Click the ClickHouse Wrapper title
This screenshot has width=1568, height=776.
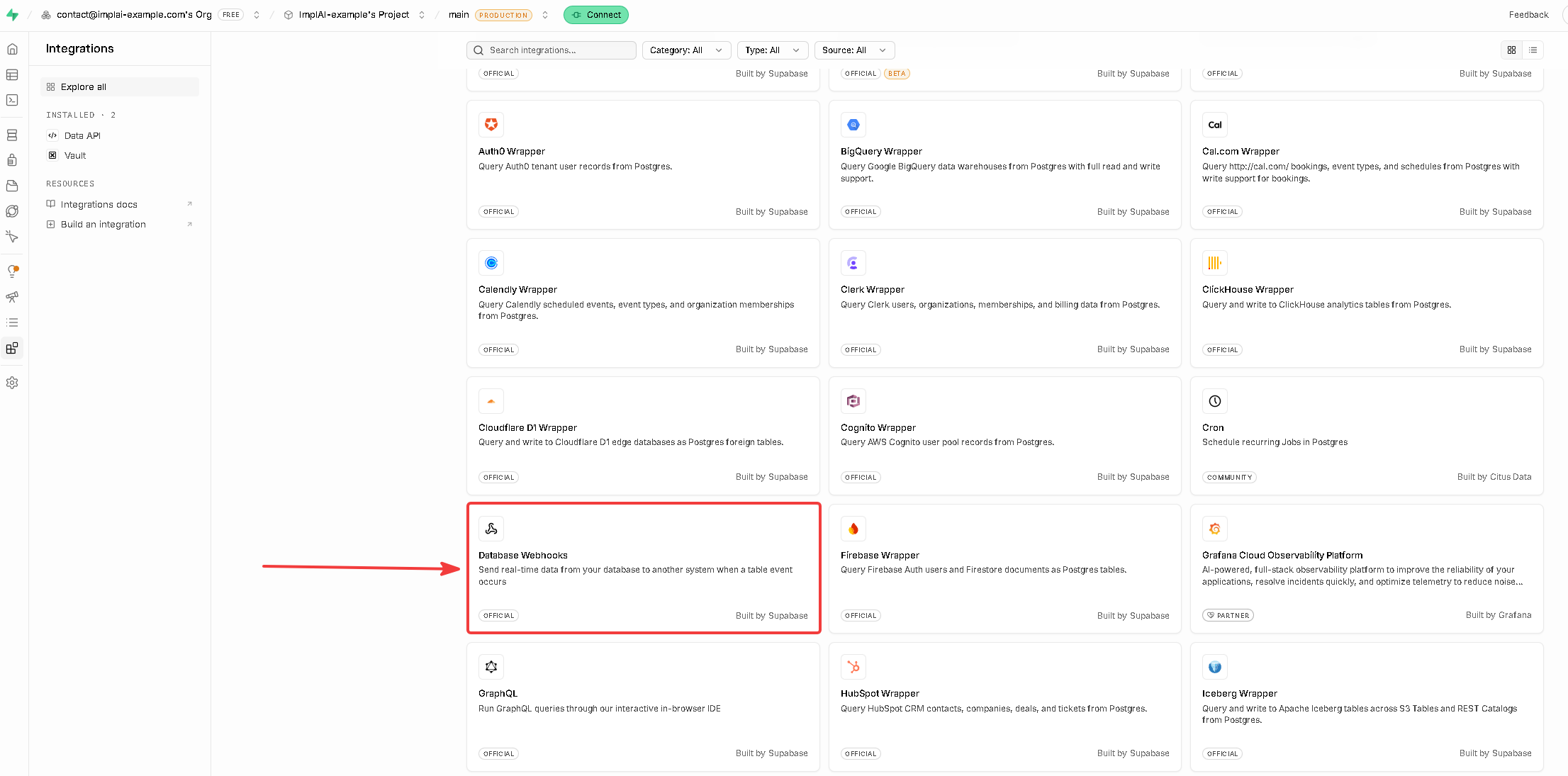coord(1248,290)
